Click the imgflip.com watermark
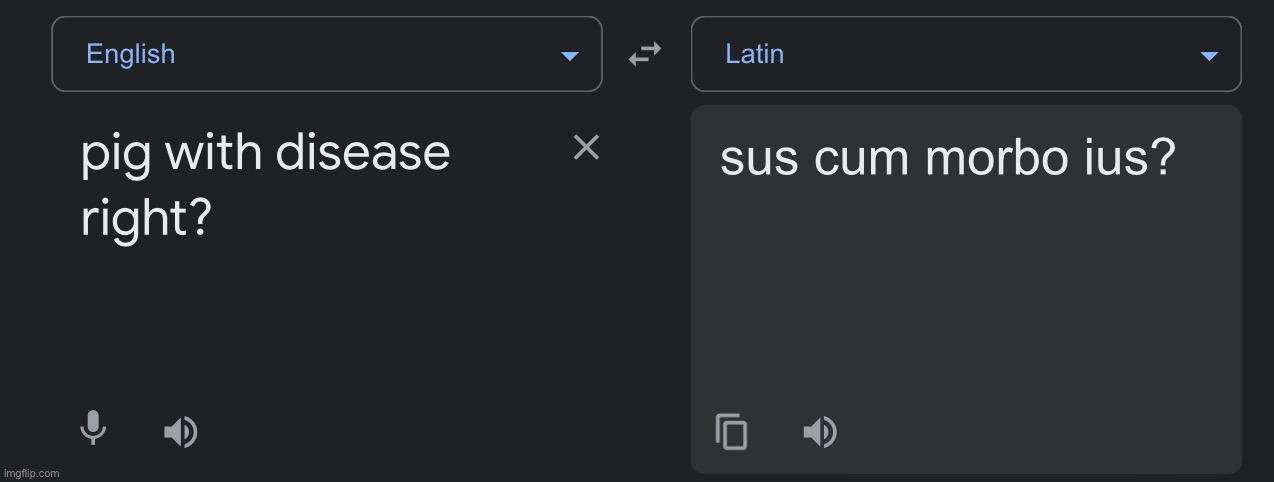 [31, 473]
